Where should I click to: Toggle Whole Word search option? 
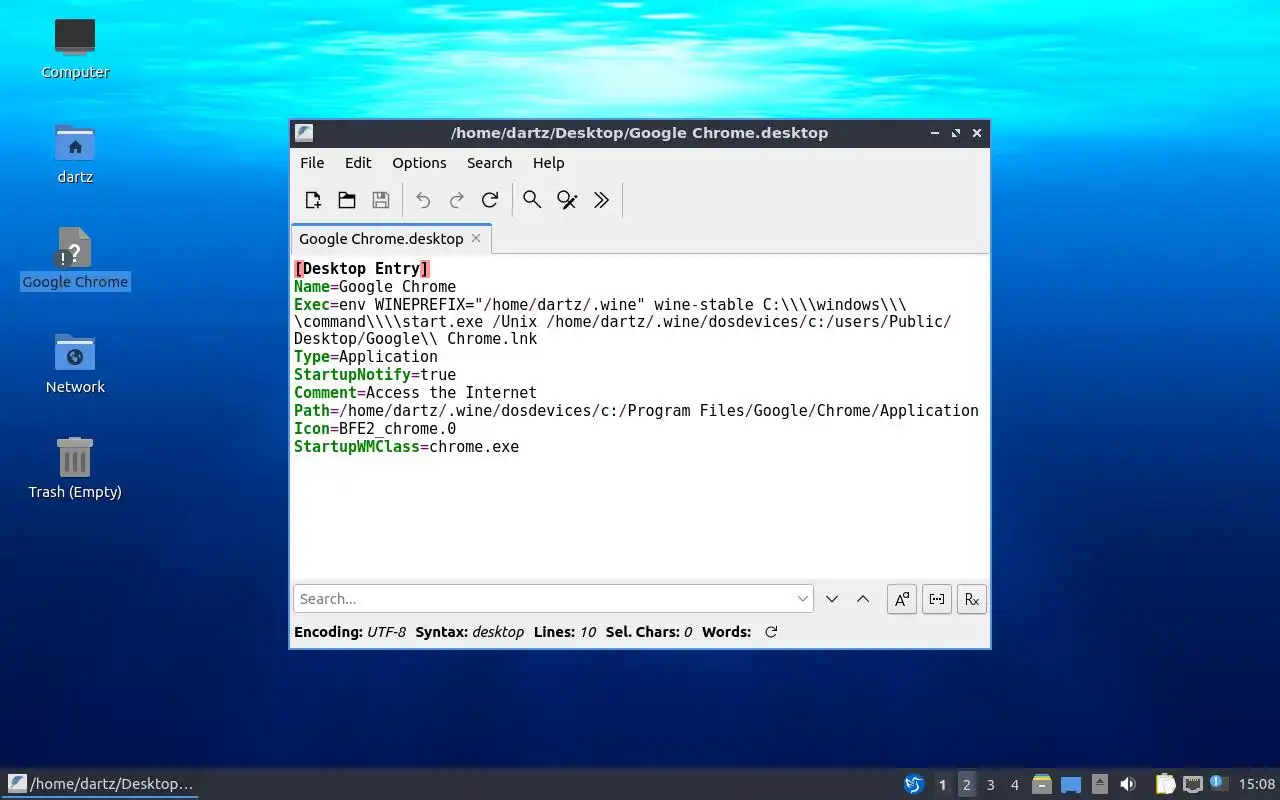937,599
